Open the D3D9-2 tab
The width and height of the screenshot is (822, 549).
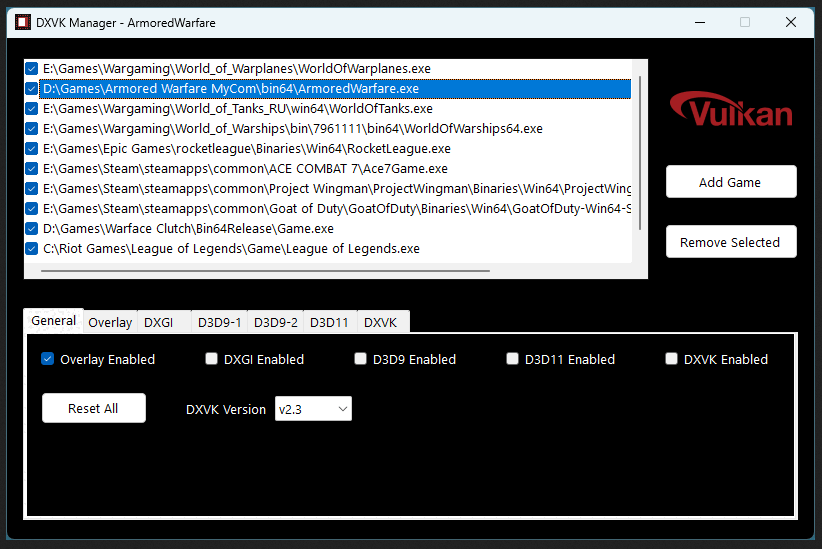click(276, 322)
